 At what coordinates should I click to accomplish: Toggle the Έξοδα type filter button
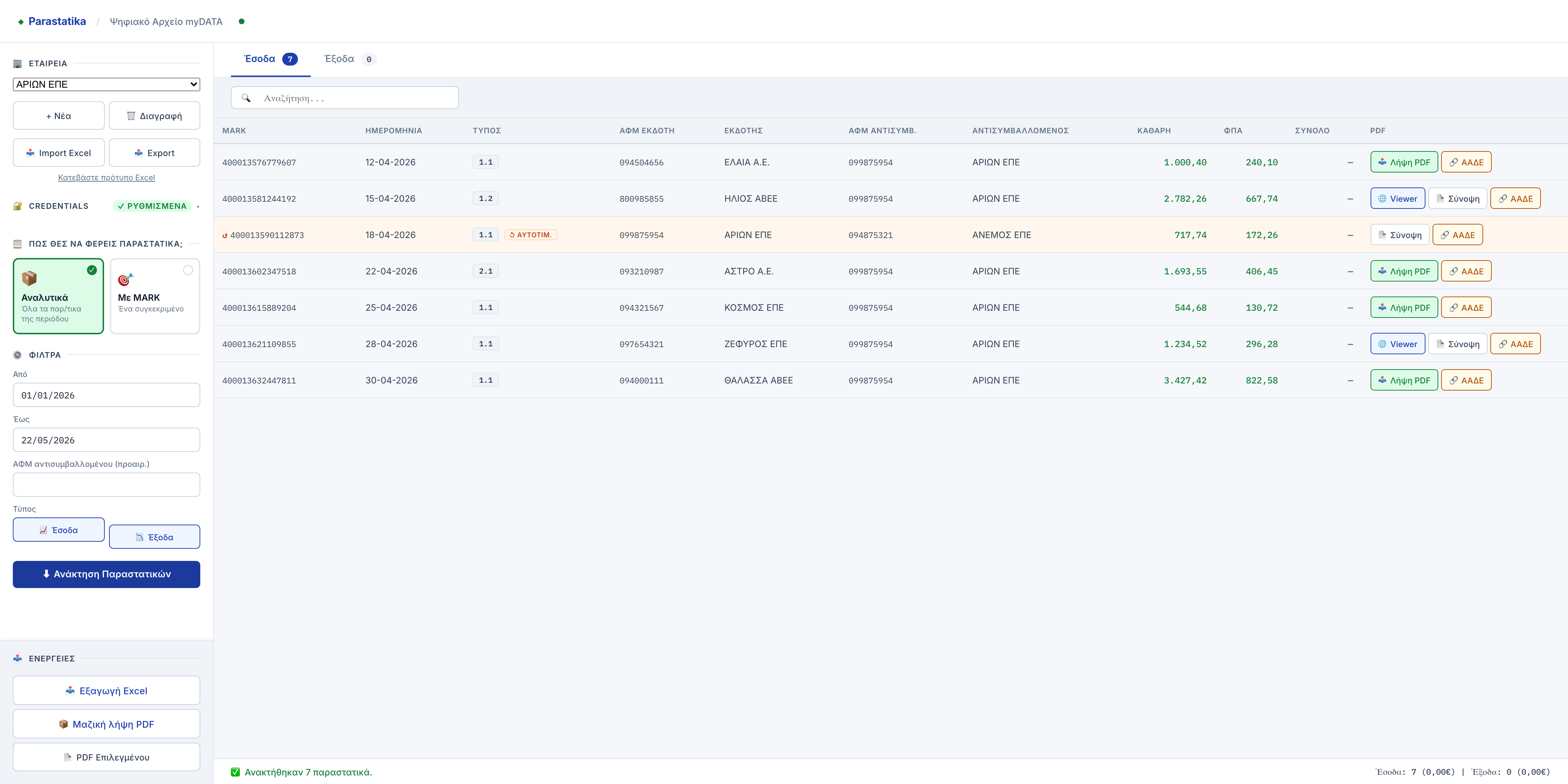click(155, 537)
